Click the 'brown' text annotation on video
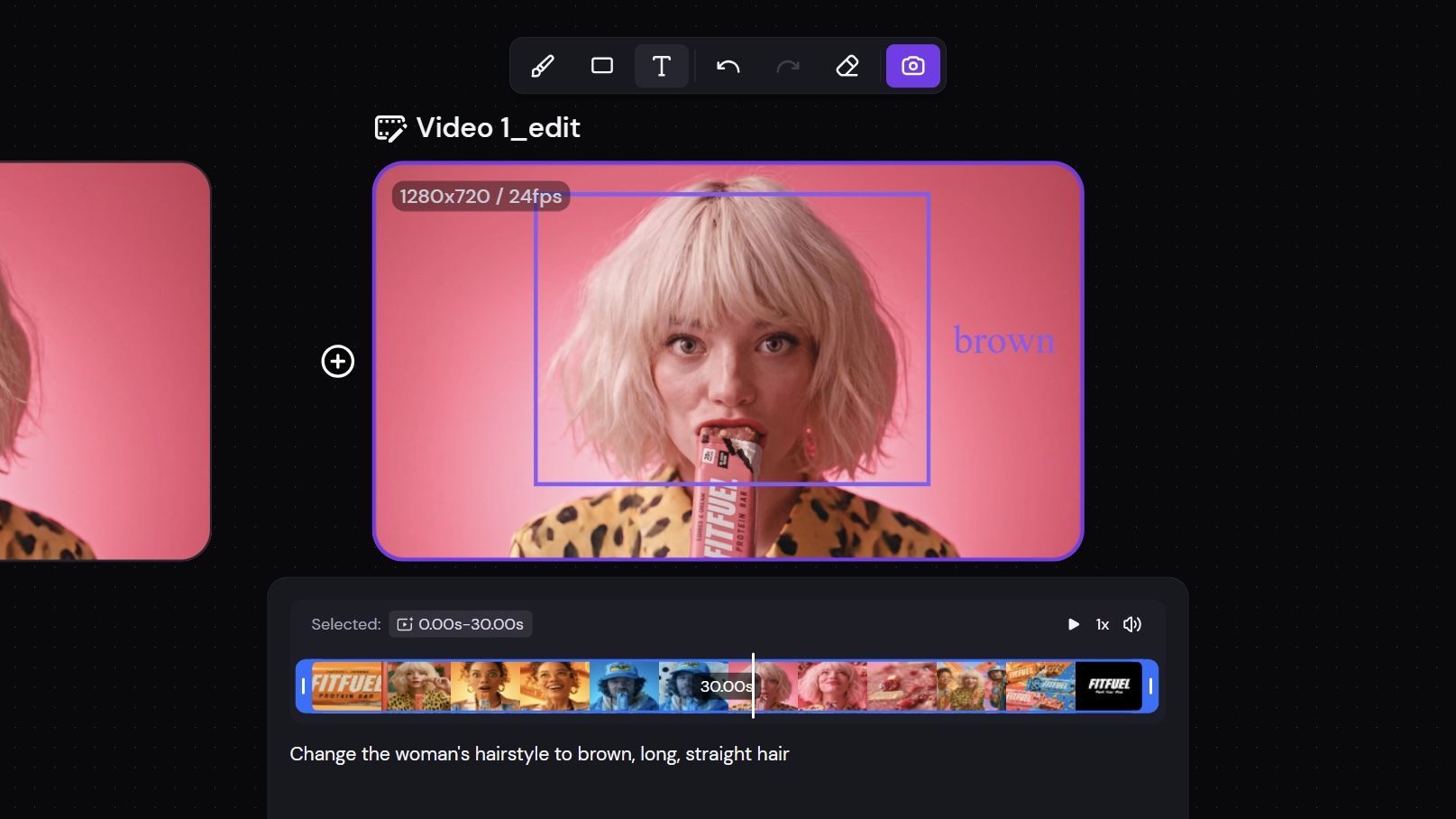 pyautogui.click(x=1004, y=340)
